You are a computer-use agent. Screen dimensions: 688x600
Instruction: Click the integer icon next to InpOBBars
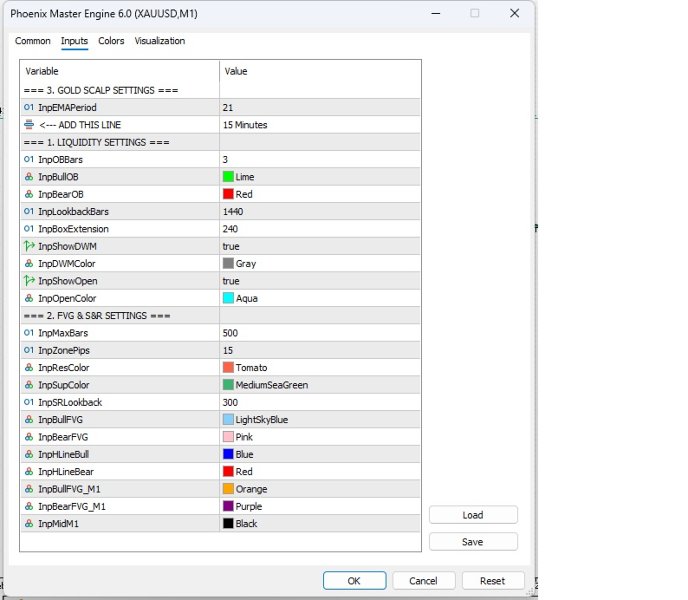(29, 159)
